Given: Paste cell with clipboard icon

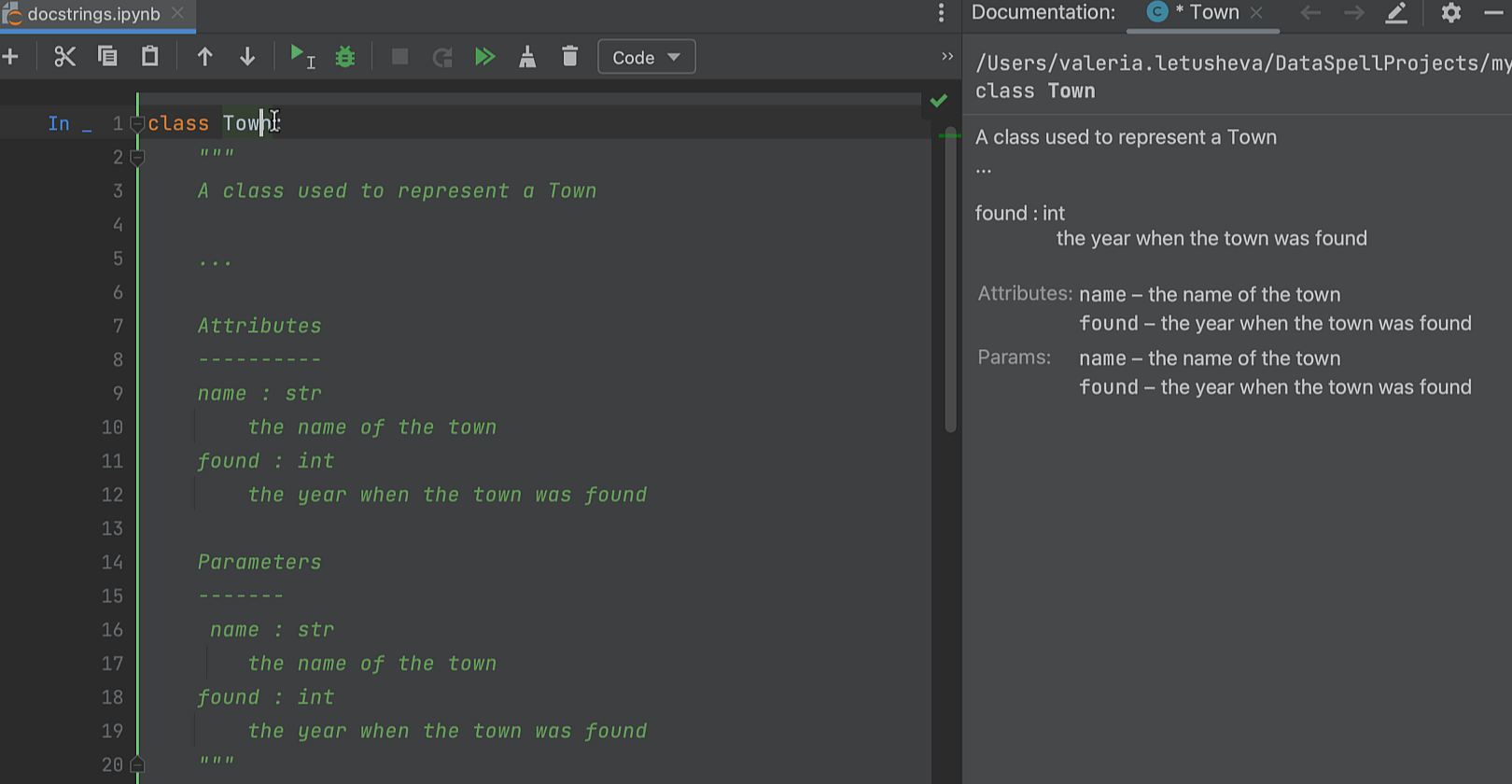Looking at the screenshot, I should click(x=149, y=57).
